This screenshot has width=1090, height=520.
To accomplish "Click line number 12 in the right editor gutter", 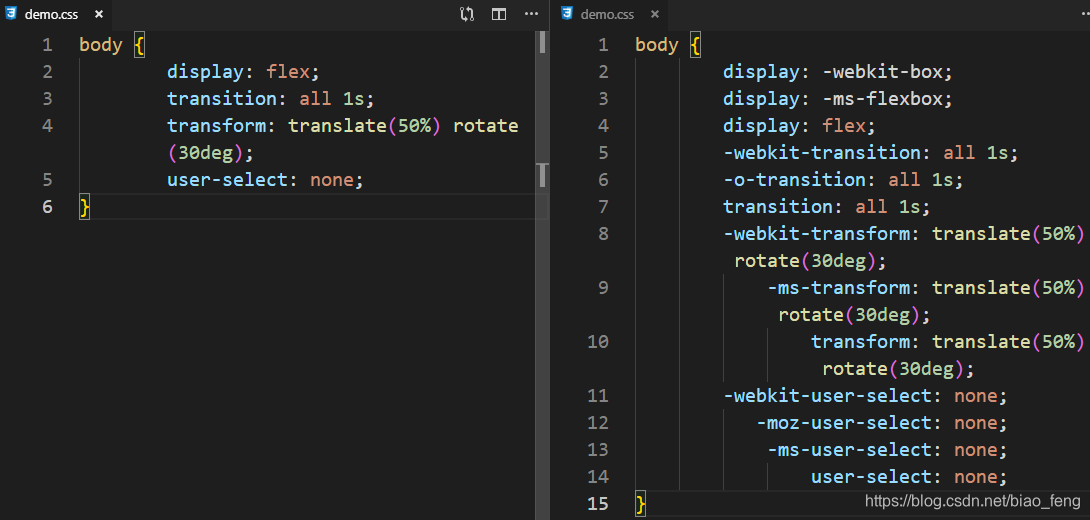I will pyautogui.click(x=598, y=424).
